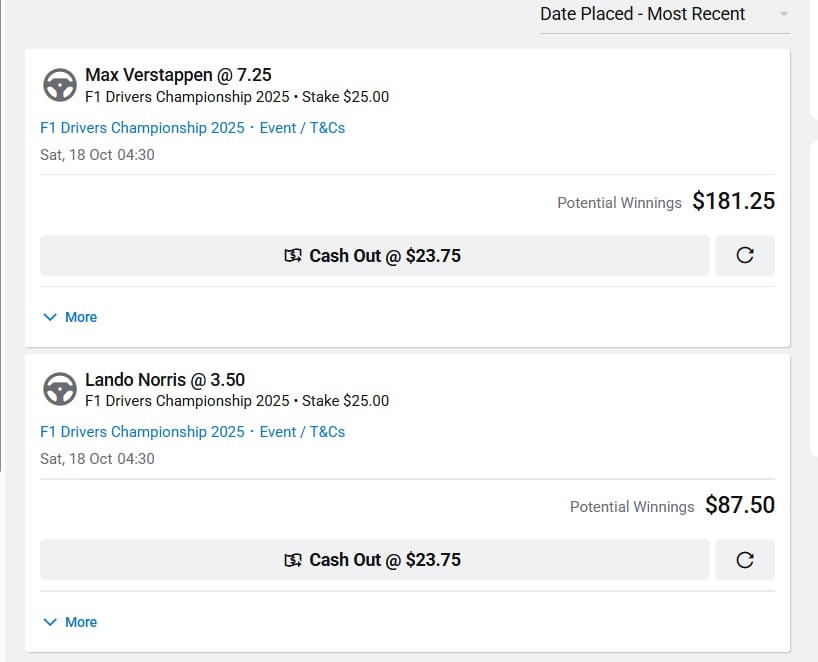Image resolution: width=818 pixels, height=662 pixels.
Task: Open F1 Drivers Championship 2025 link in Verstappen bet
Action: point(142,128)
